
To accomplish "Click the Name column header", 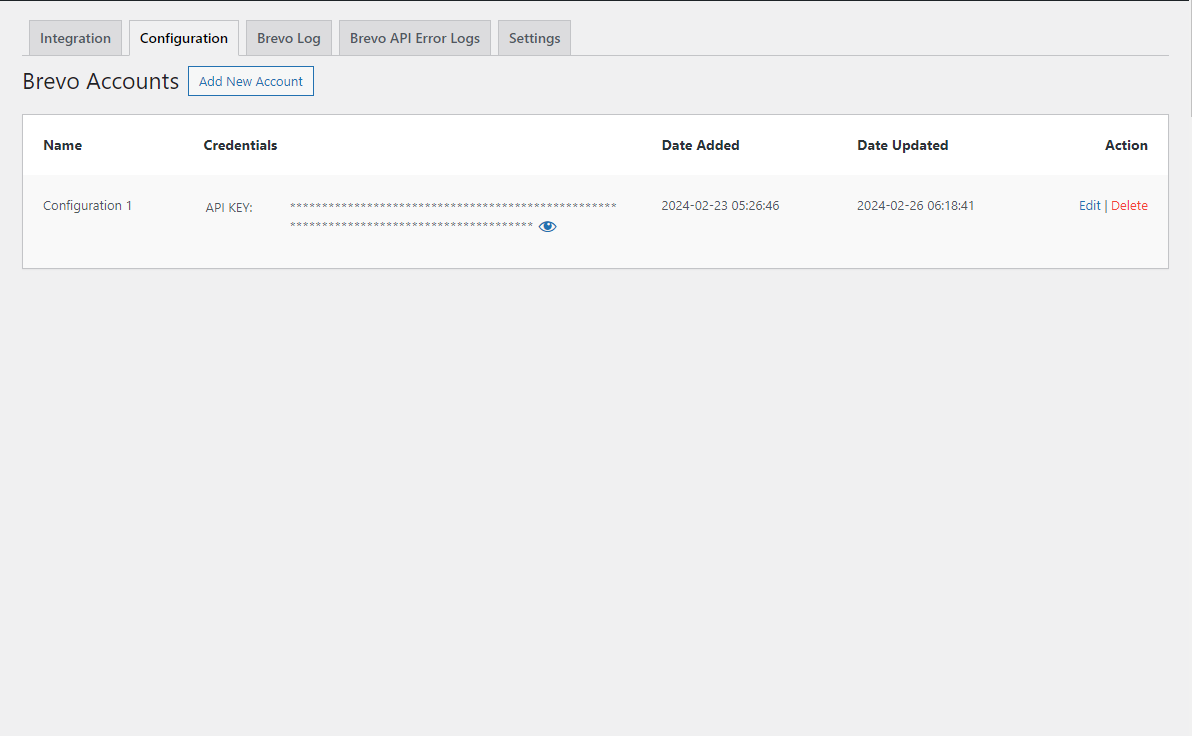I will pyautogui.click(x=62, y=145).
